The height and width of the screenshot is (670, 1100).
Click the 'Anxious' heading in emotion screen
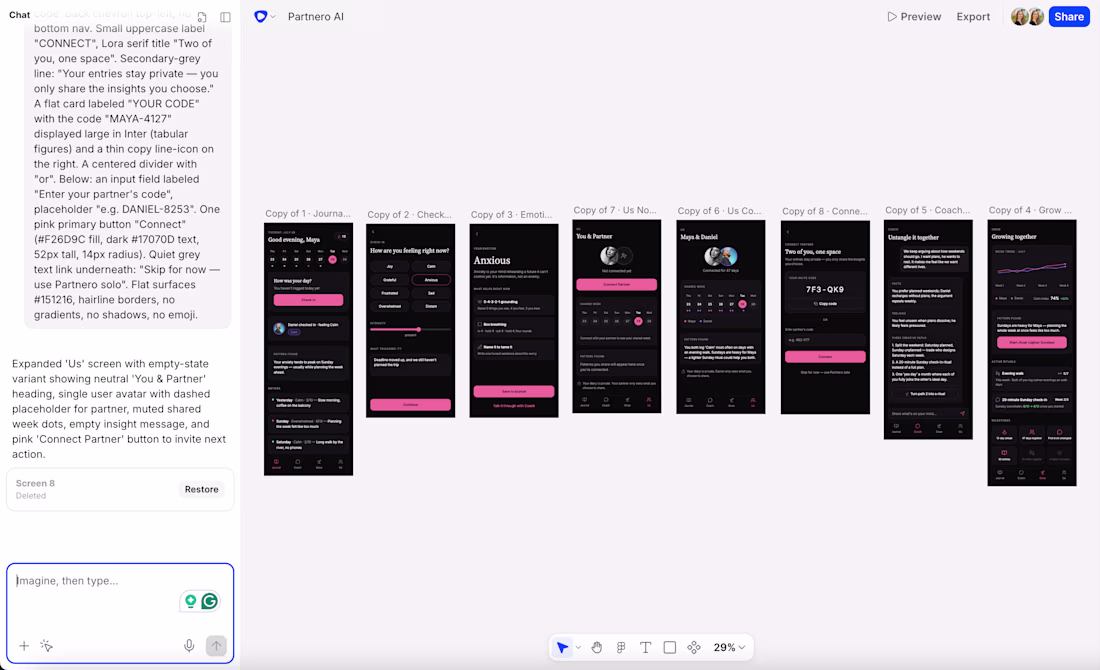[492, 260]
